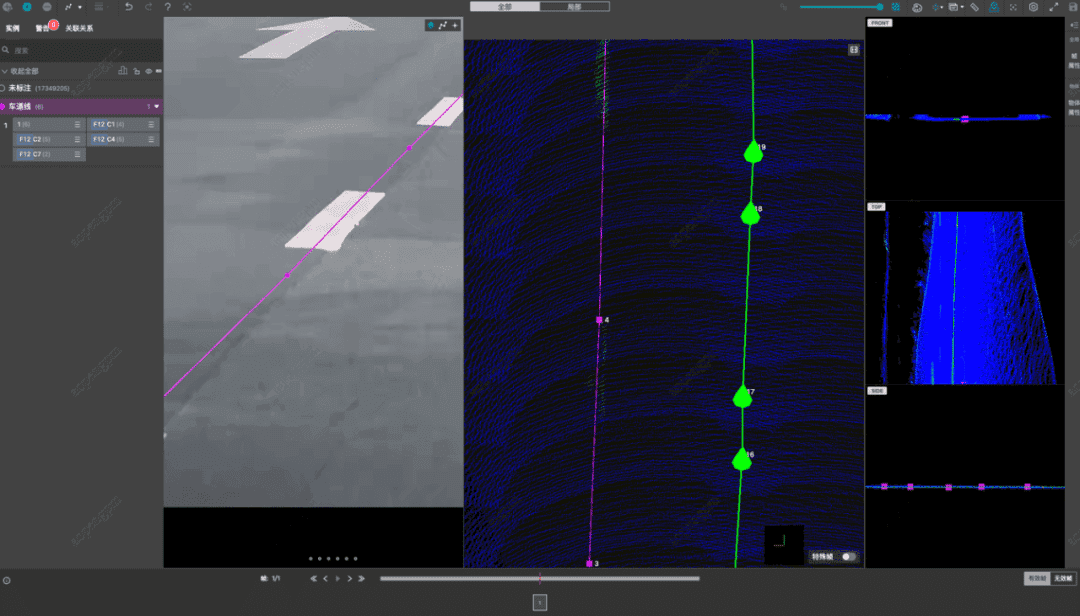1080x616 pixels.
Task: Toggle visibility eye icon in object list
Action: (x=148, y=71)
